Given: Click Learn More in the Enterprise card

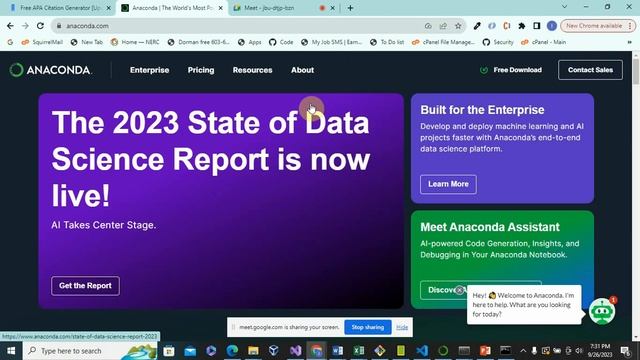Looking at the screenshot, I should click(448, 184).
